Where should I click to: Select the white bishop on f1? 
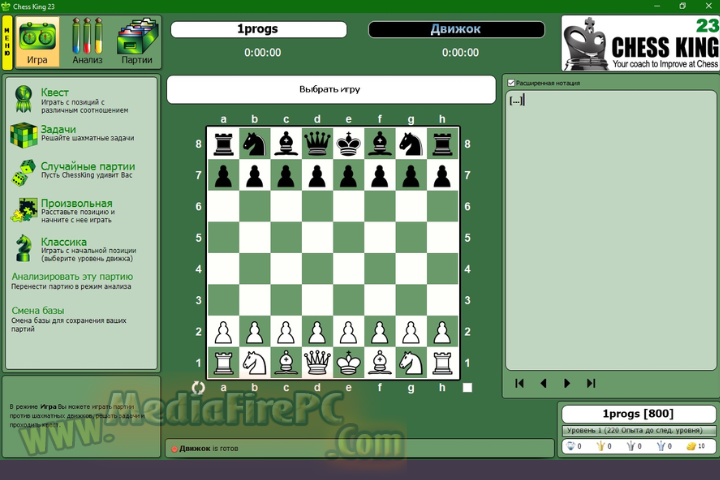[380, 363]
